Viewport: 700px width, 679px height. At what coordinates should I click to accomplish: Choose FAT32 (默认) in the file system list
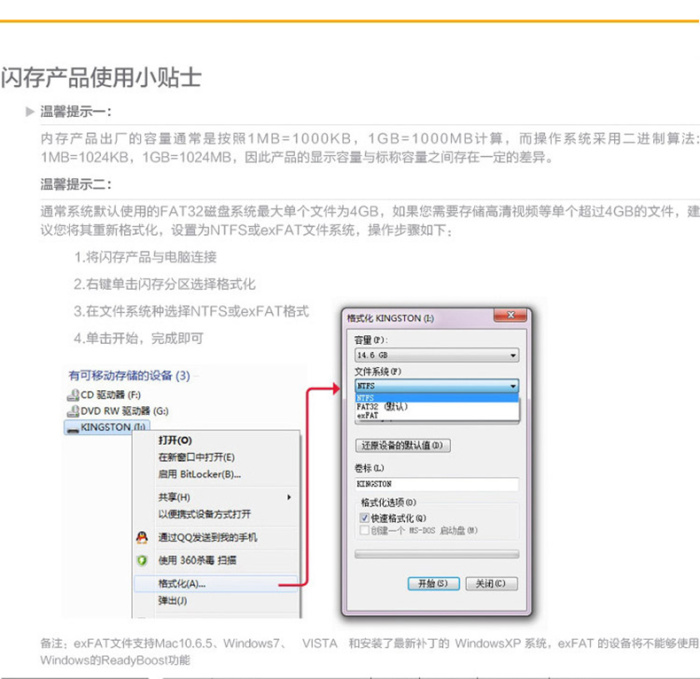(437, 407)
